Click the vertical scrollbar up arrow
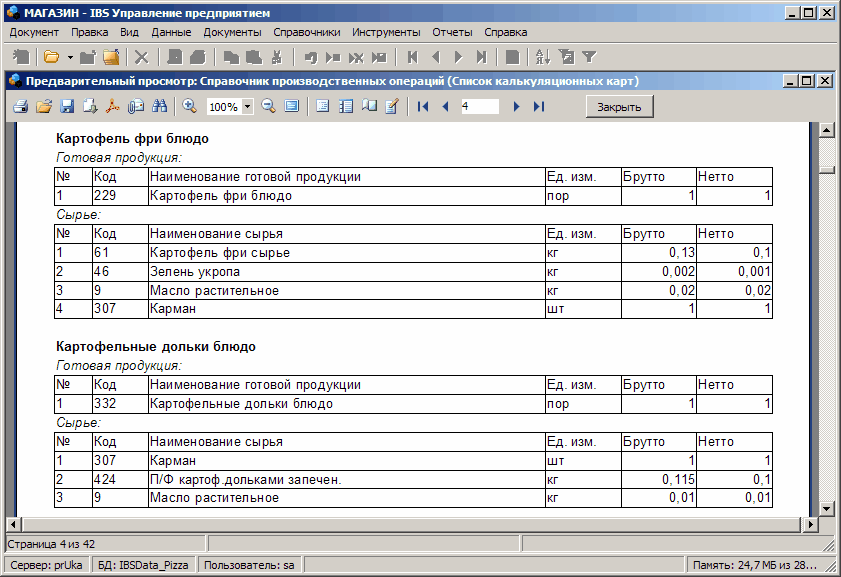Image resolution: width=841 pixels, height=577 pixels. point(827,129)
